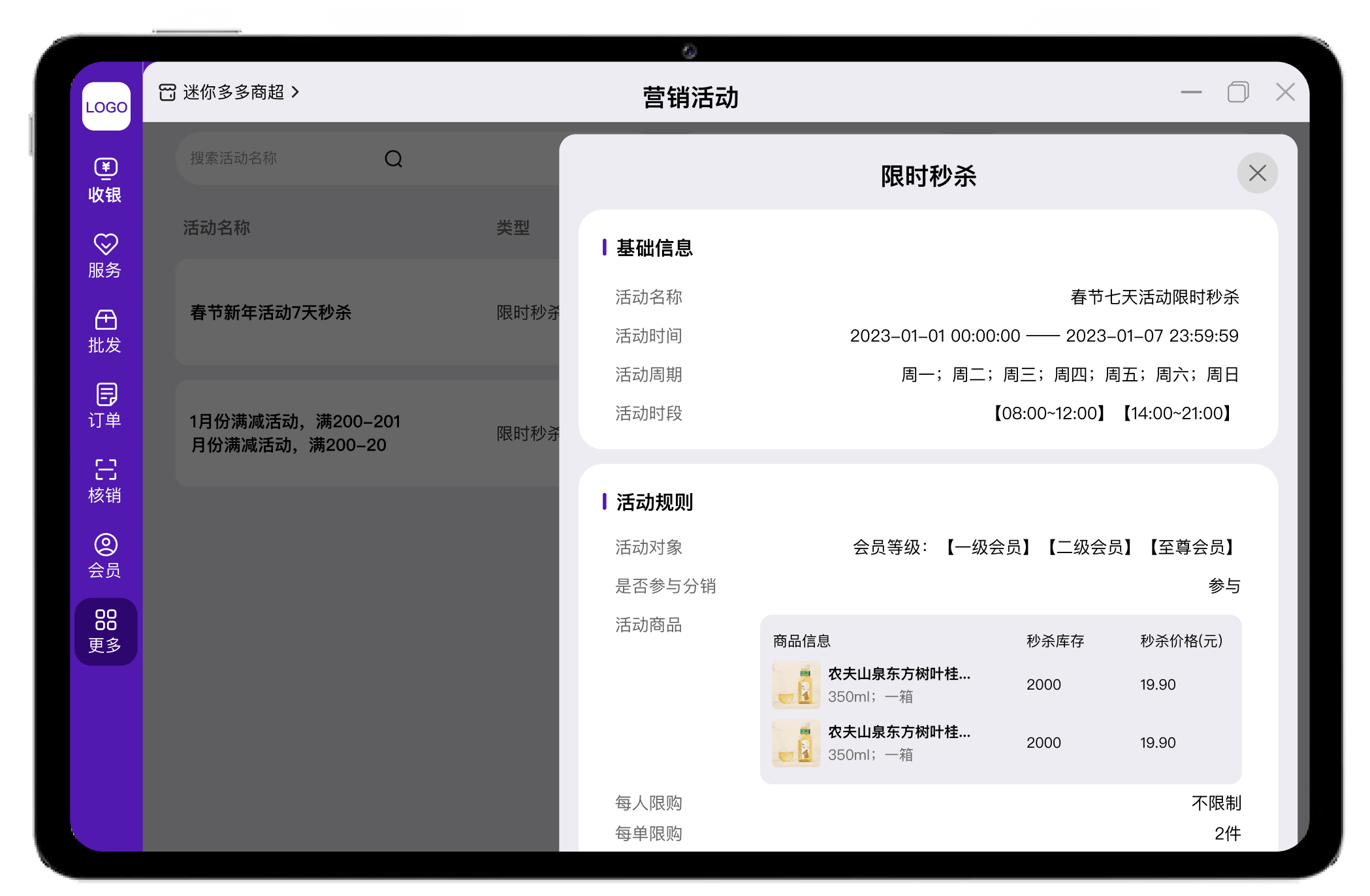Click the 活动名称 column header
Viewport: 1370px width, 896px height.
tap(216, 227)
